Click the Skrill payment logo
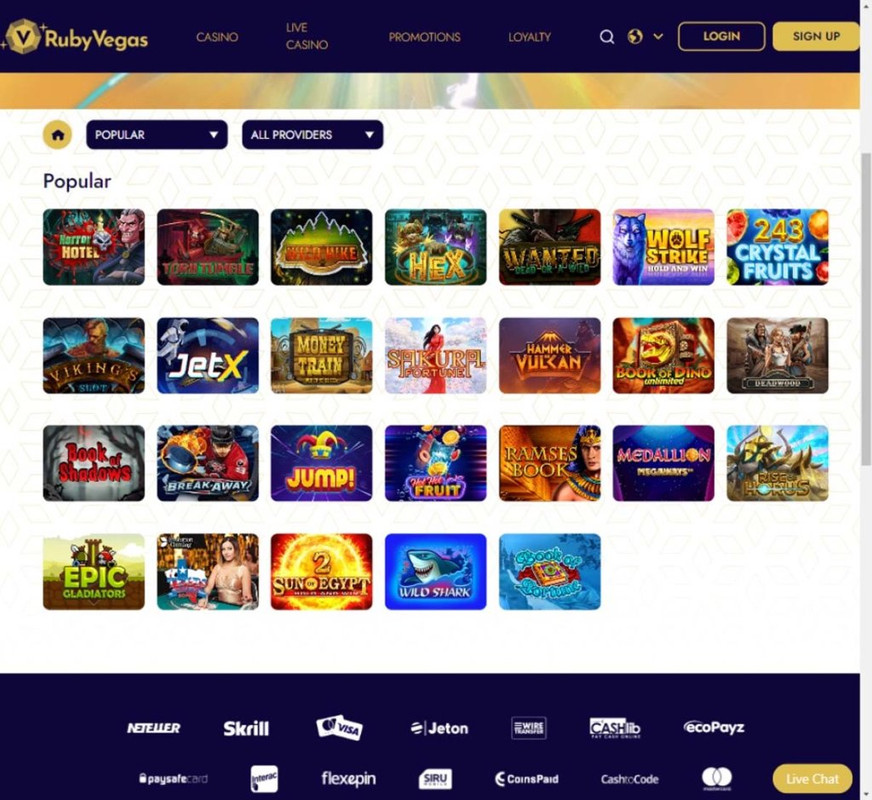 point(246,728)
